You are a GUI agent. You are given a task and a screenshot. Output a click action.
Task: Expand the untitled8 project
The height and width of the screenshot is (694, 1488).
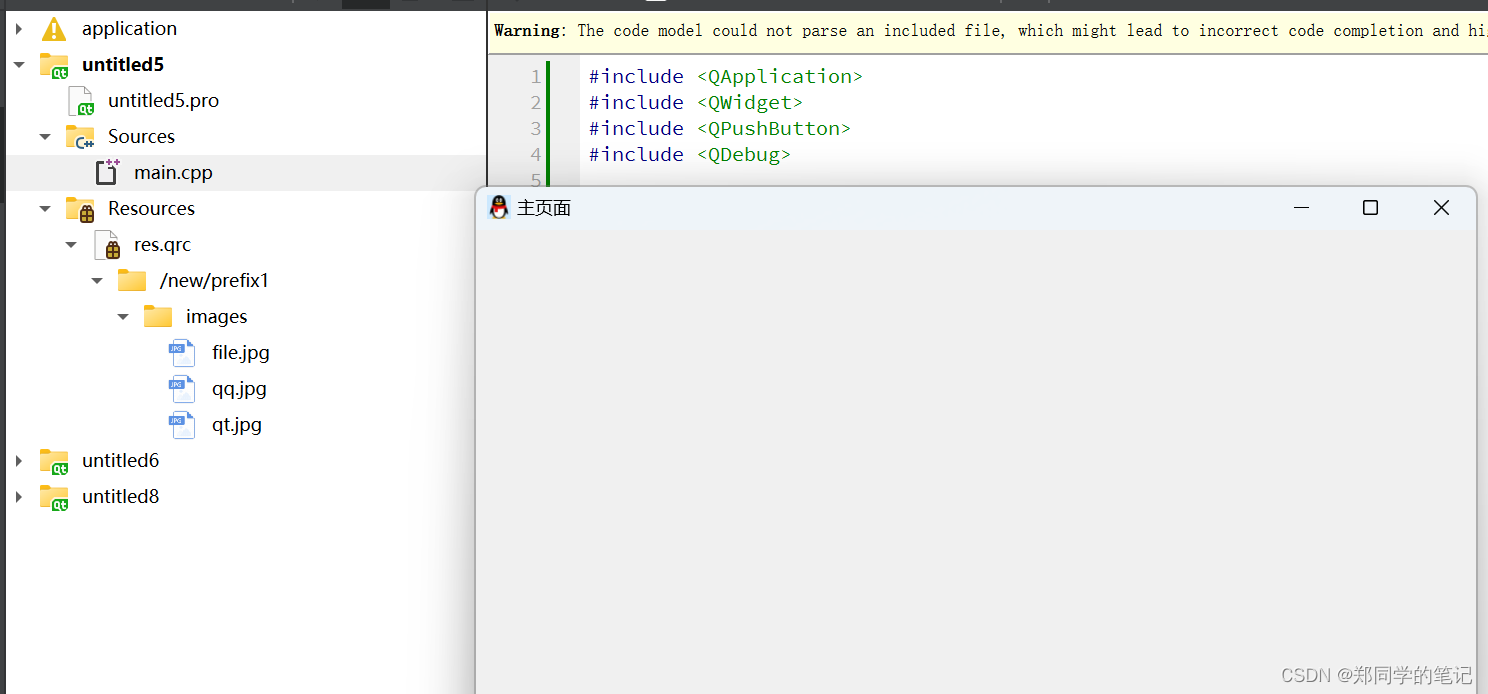point(20,496)
